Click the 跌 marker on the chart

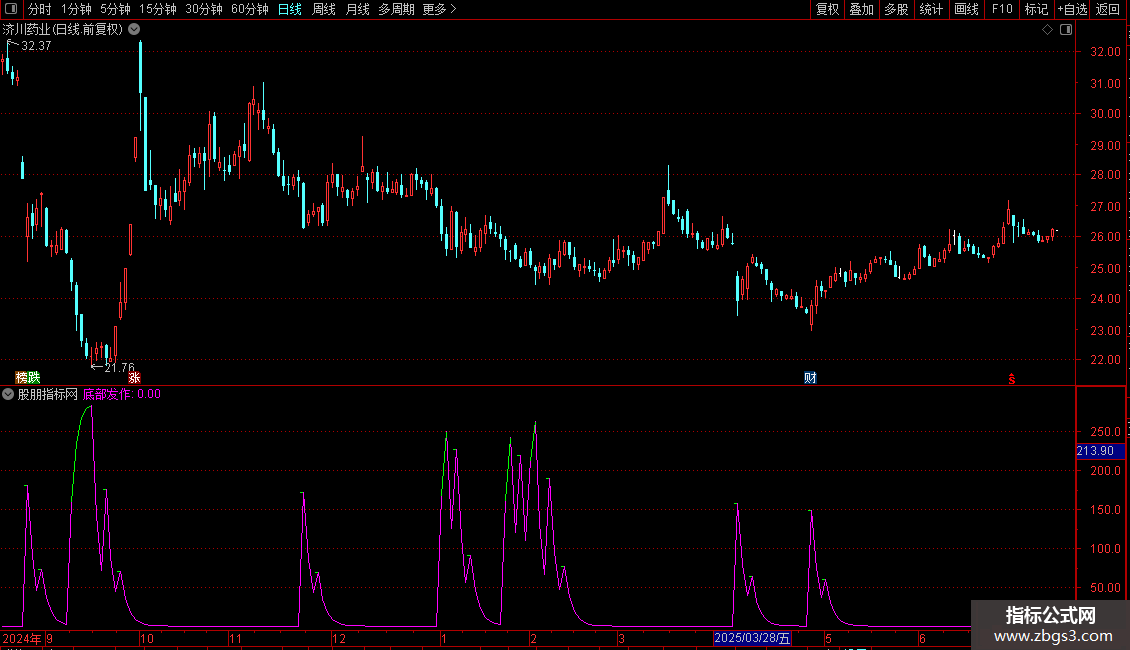click(x=34, y=378)
